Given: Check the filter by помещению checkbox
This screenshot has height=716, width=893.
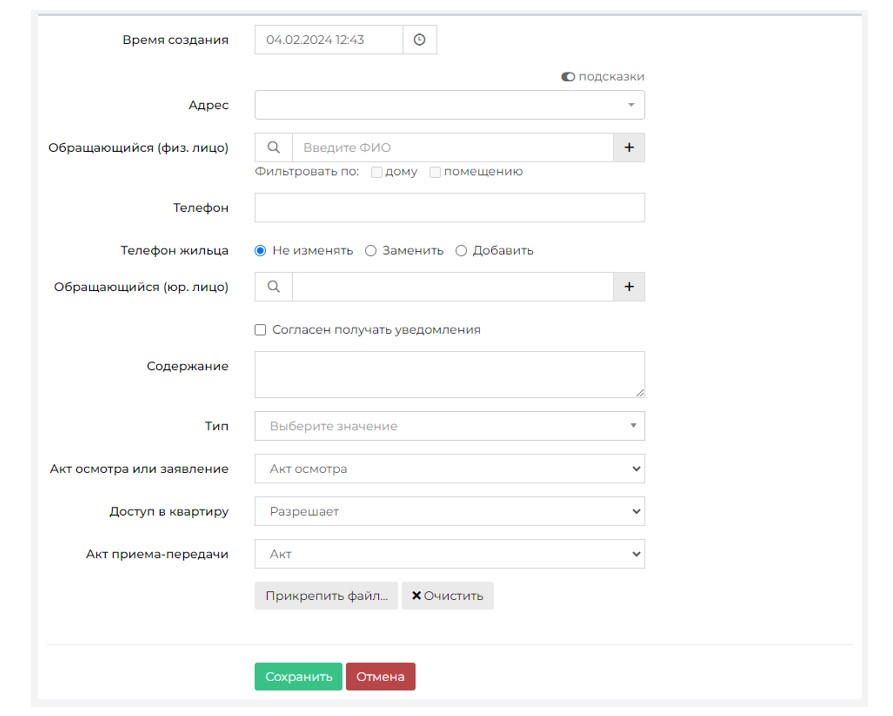Looking at the screenshot, I should 435,172.
